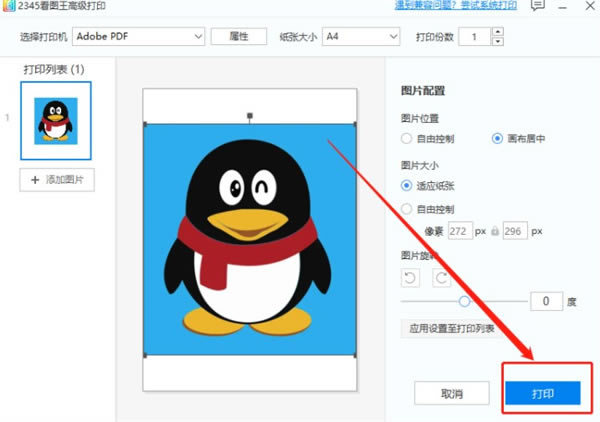Click the blue 打印 print button
This screenshot has height=422, width=600.
point(543,393)
